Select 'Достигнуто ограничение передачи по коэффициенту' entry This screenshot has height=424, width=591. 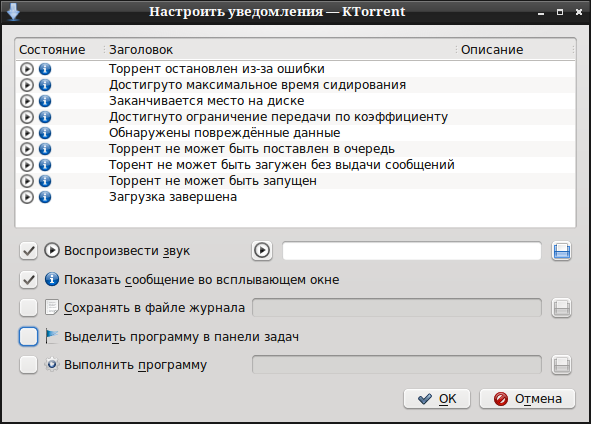296,117
